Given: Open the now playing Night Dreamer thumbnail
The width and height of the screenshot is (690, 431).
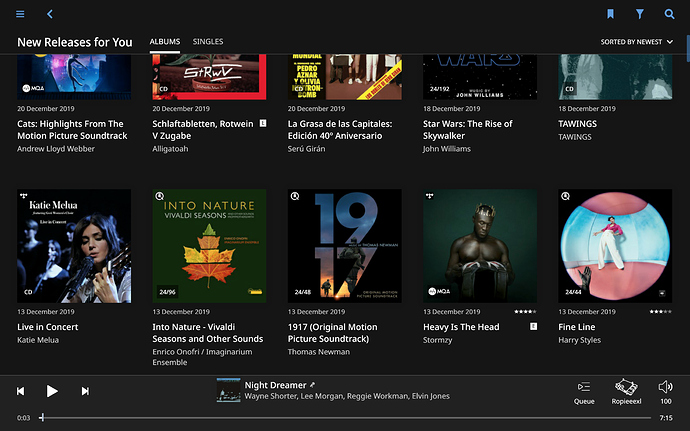Looking at the screenshot, I should (x=228, y=390).
